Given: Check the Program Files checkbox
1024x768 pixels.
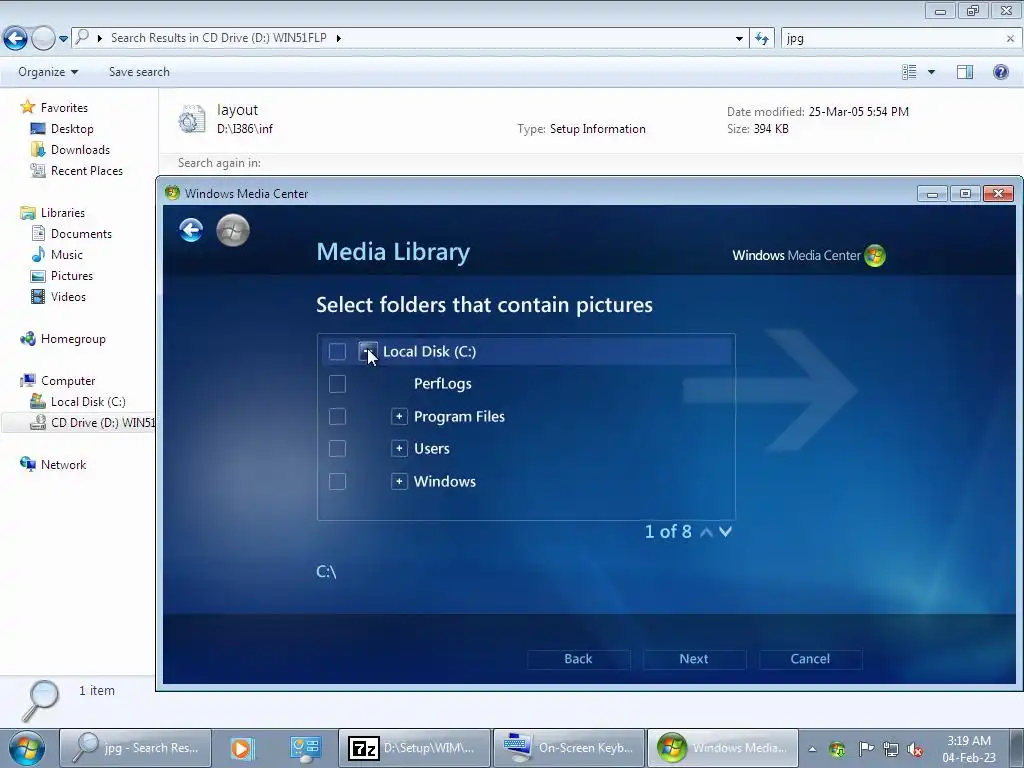Looking at the screenshot, I should coord(337,416).
